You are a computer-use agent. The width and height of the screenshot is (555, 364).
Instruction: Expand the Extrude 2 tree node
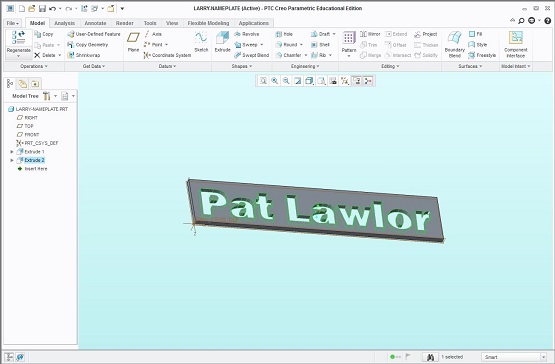coord(12,160)
